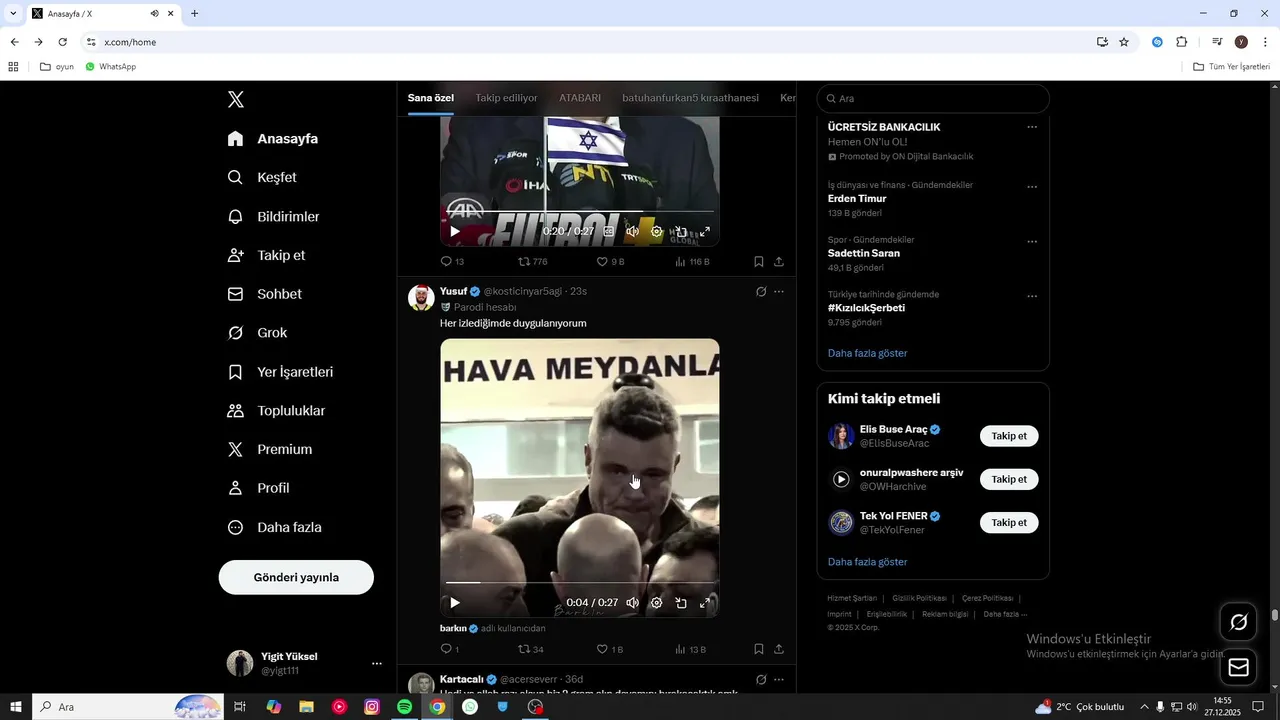Play the Yusuf post video
This screenshot has width=1280, height=720.
(x=455, y=603)
